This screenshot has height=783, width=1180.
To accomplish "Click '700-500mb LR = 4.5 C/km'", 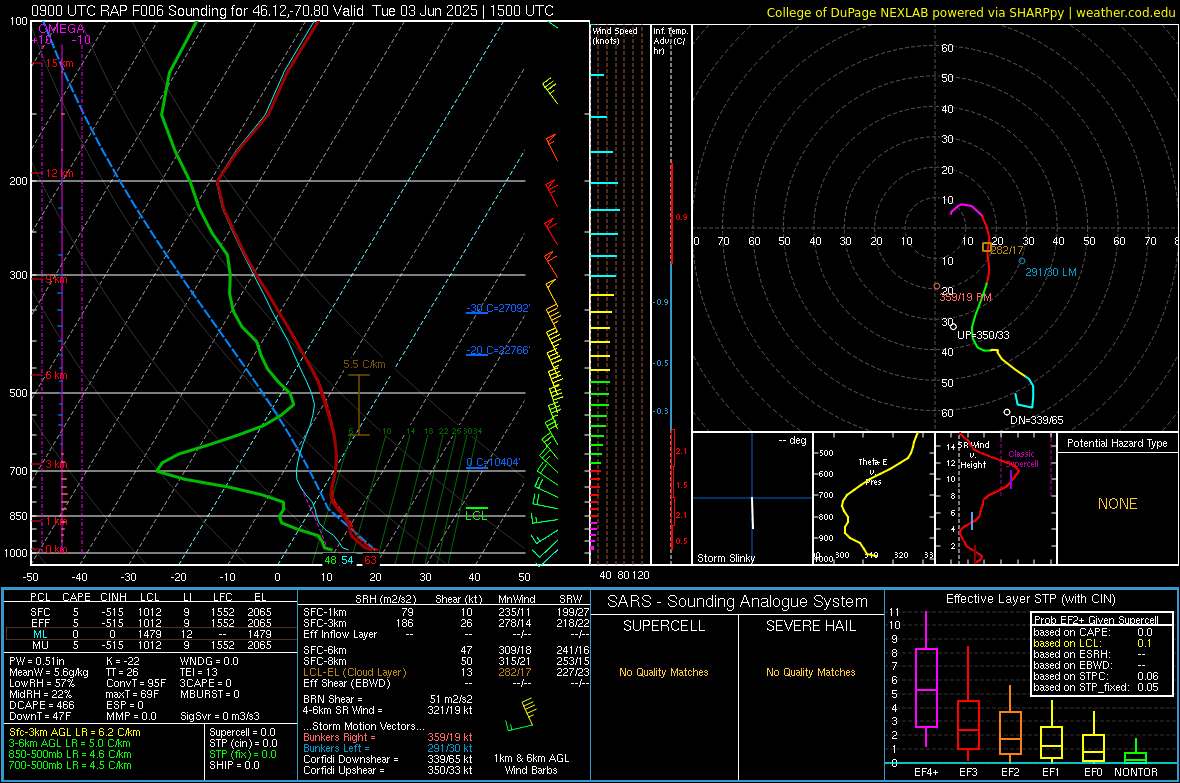I will click(x=70, y=765).
